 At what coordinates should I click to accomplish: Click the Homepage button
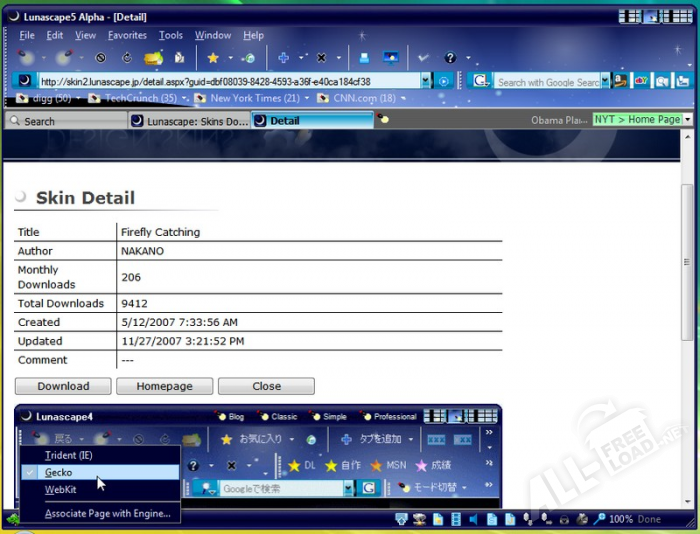pos(164,386)
